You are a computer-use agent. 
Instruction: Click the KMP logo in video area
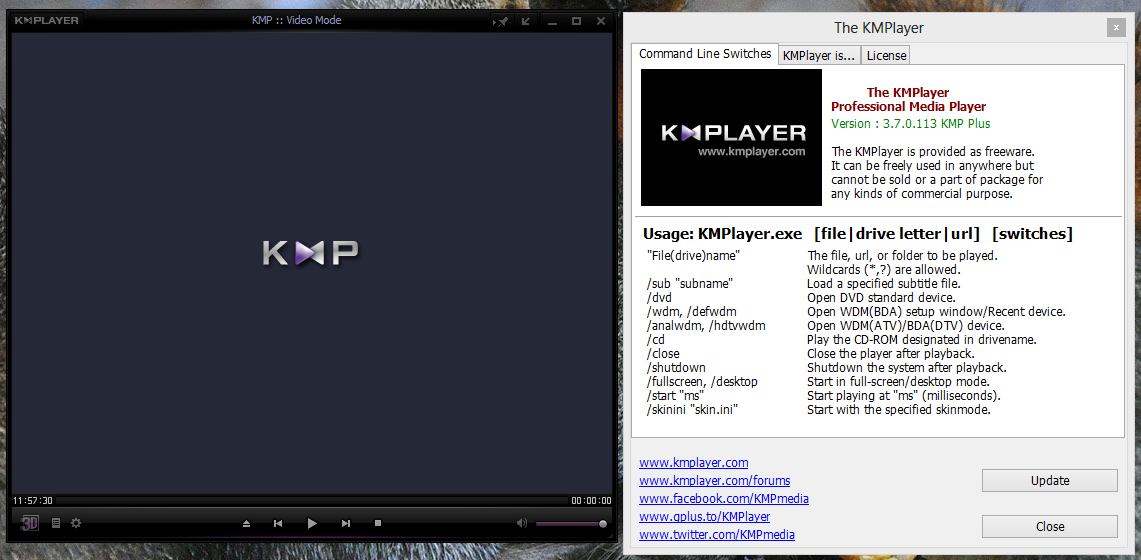click(x=310, y=252)
